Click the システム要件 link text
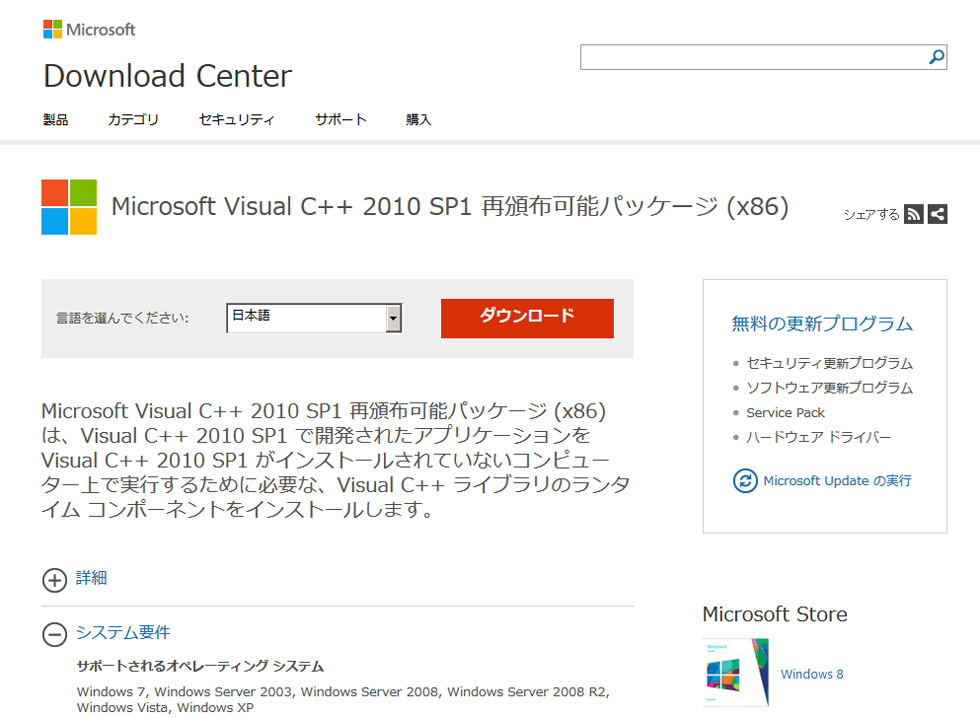Image resolution: width=980 pixels, height=718 pixels. pos(122,632)
